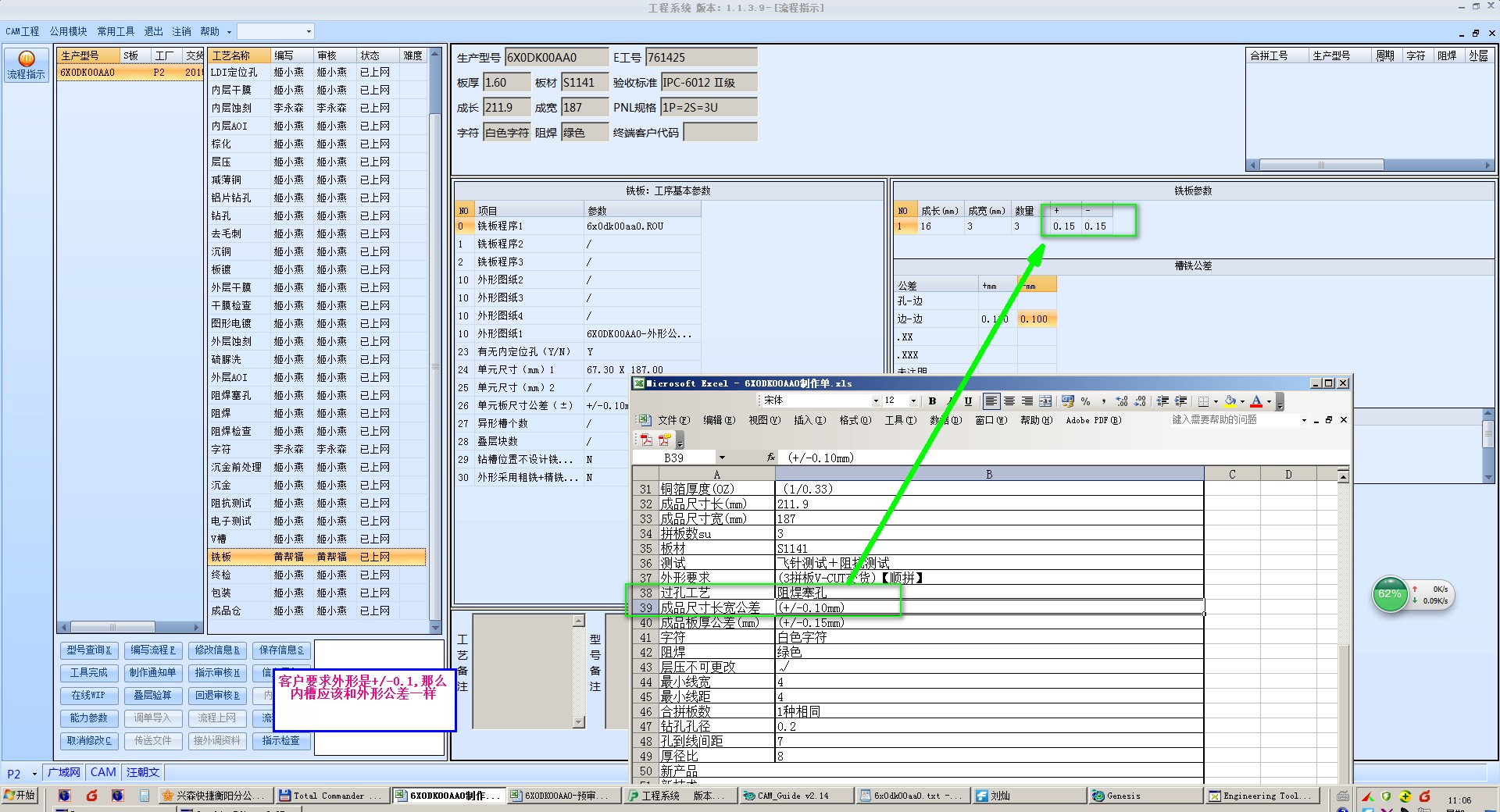1500x812 pixels.
Task: Open the P2 dropdown at bottom left
Action: (34, 774)
